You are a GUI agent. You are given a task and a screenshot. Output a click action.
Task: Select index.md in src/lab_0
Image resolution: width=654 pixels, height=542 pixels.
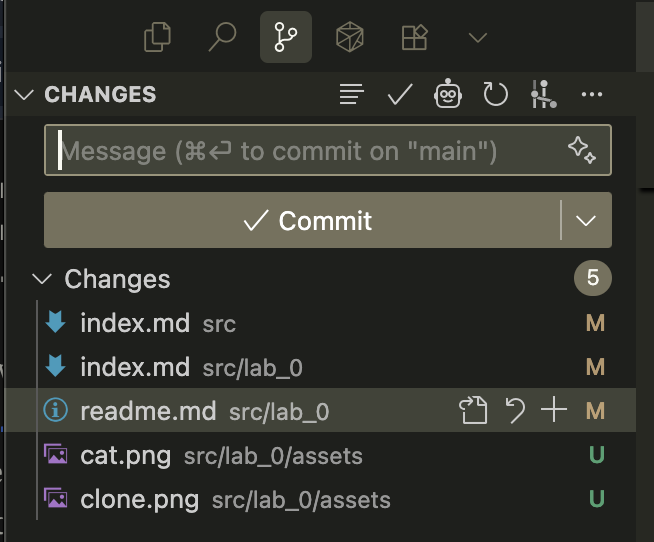pos(135,367)
